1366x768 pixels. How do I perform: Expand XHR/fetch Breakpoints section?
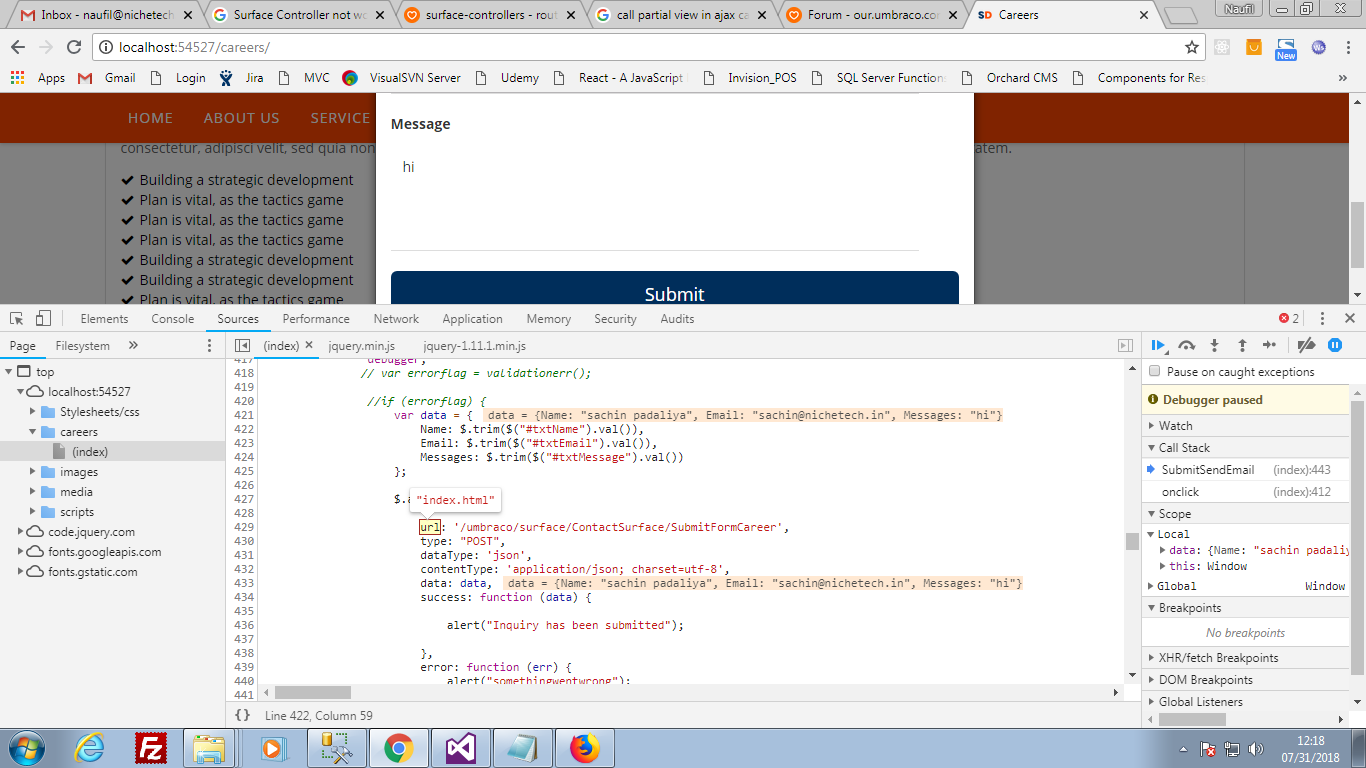tap(1246, 658)
